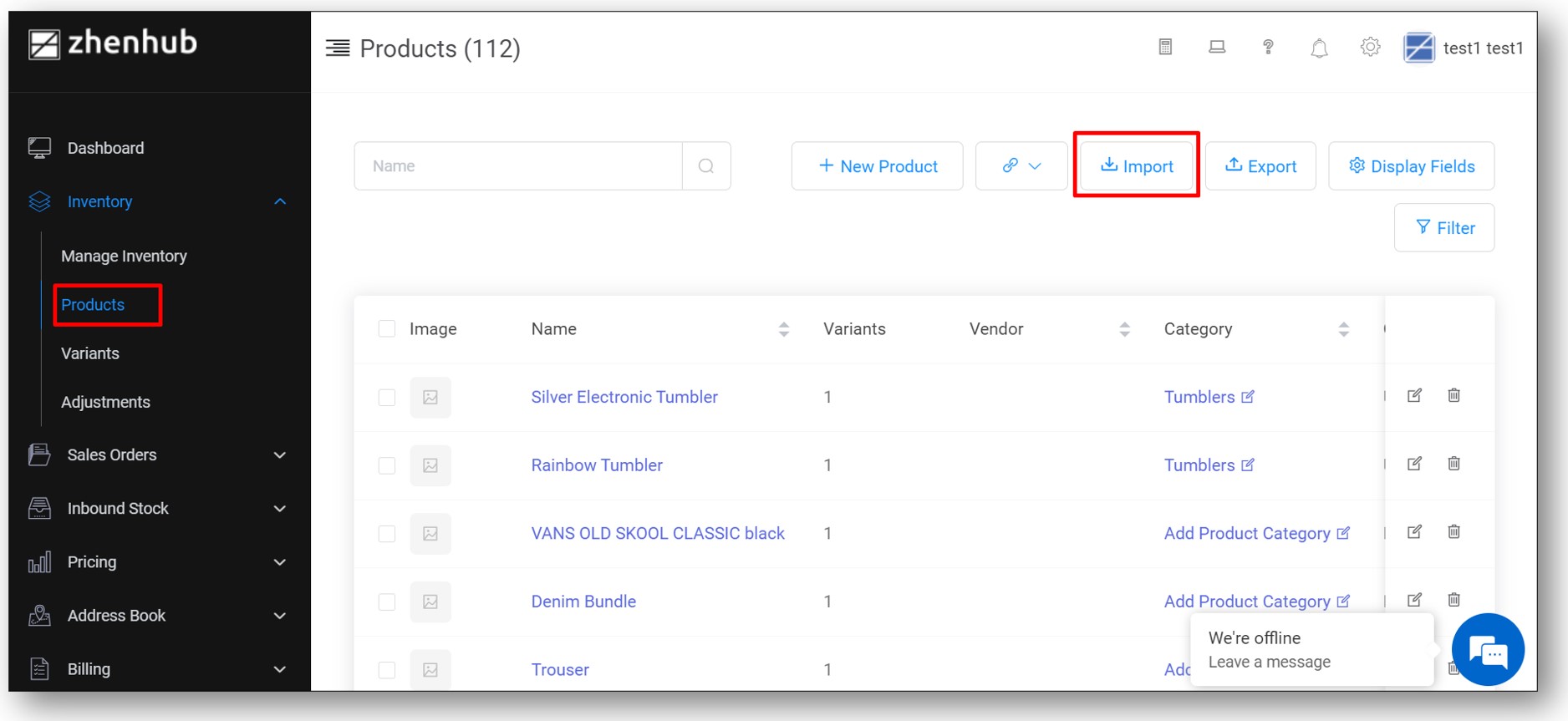This screenshot has width=1568, height=721.
Task: Select all products with header checkbox
Action: tap(387, 328)
